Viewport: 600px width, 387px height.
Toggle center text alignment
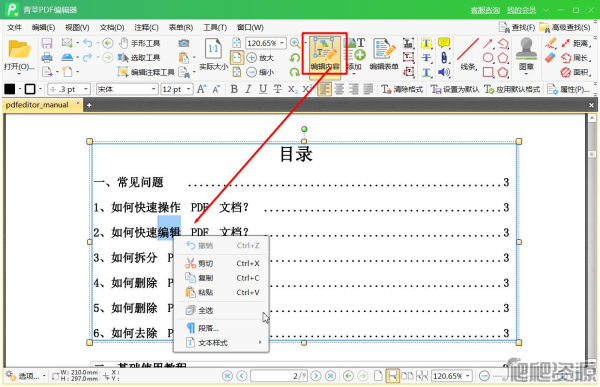tap(339, 89)
